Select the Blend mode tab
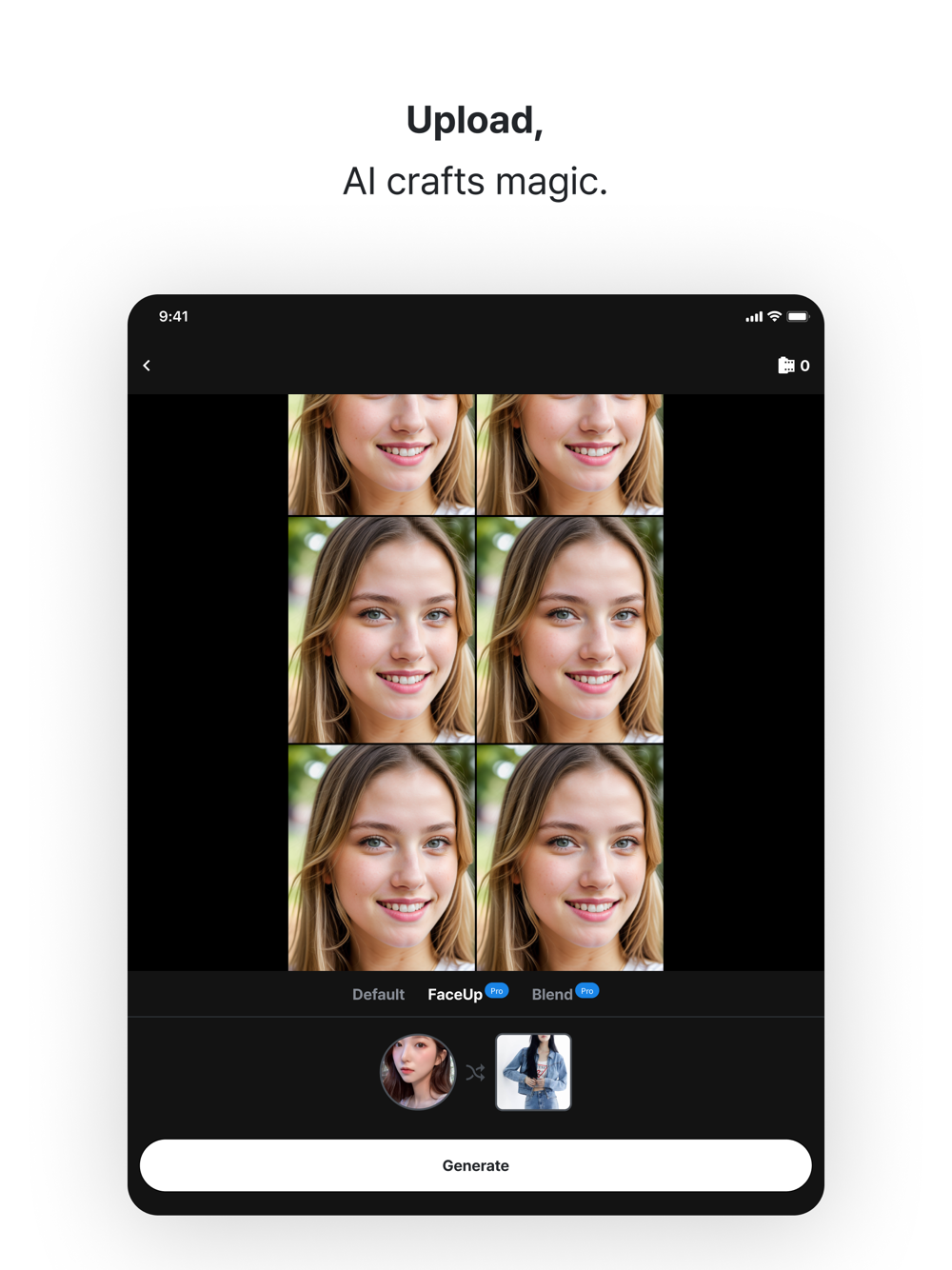This screenshot has width=952, height=1270. pyautogui.click(x=552, y=994)
